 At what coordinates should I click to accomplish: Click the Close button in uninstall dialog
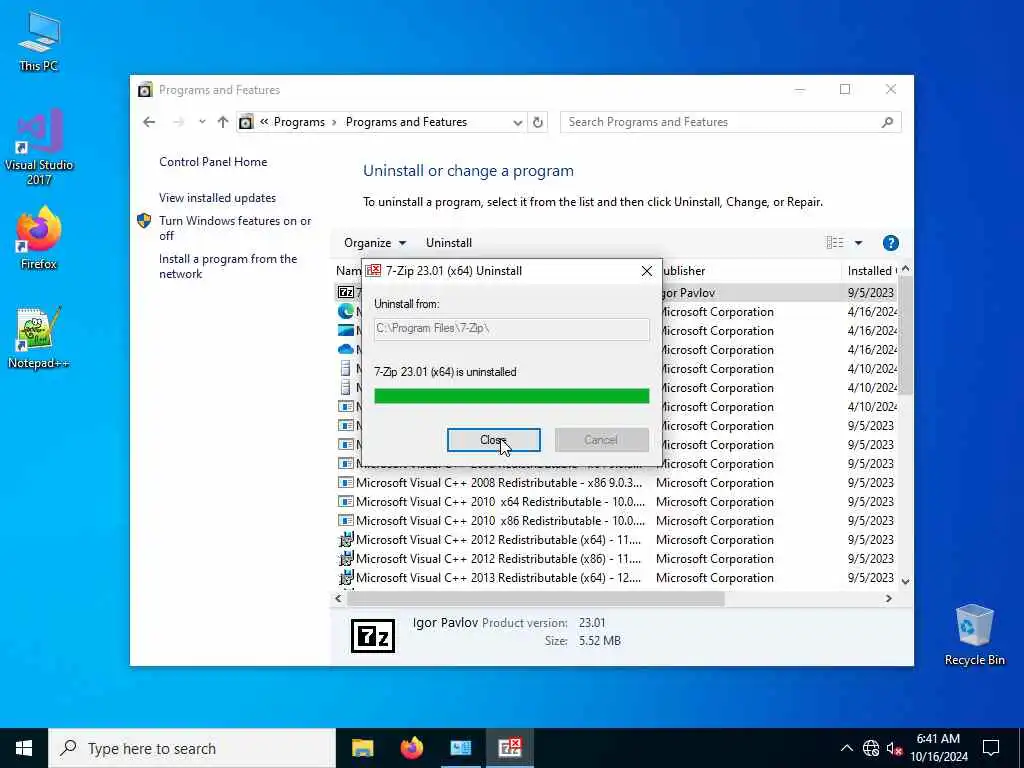(x=493, y=440)
